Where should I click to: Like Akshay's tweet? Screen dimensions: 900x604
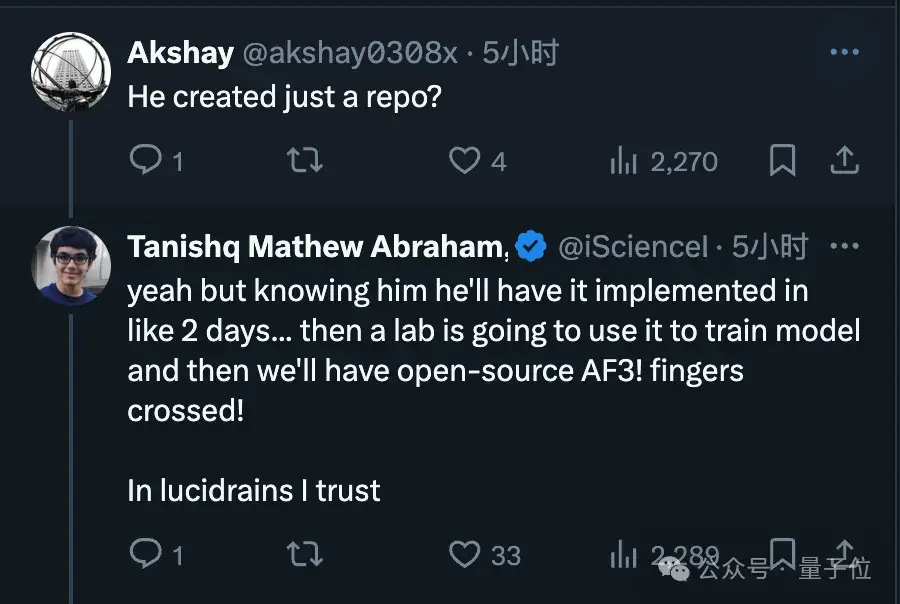click(x=466, y=160)
